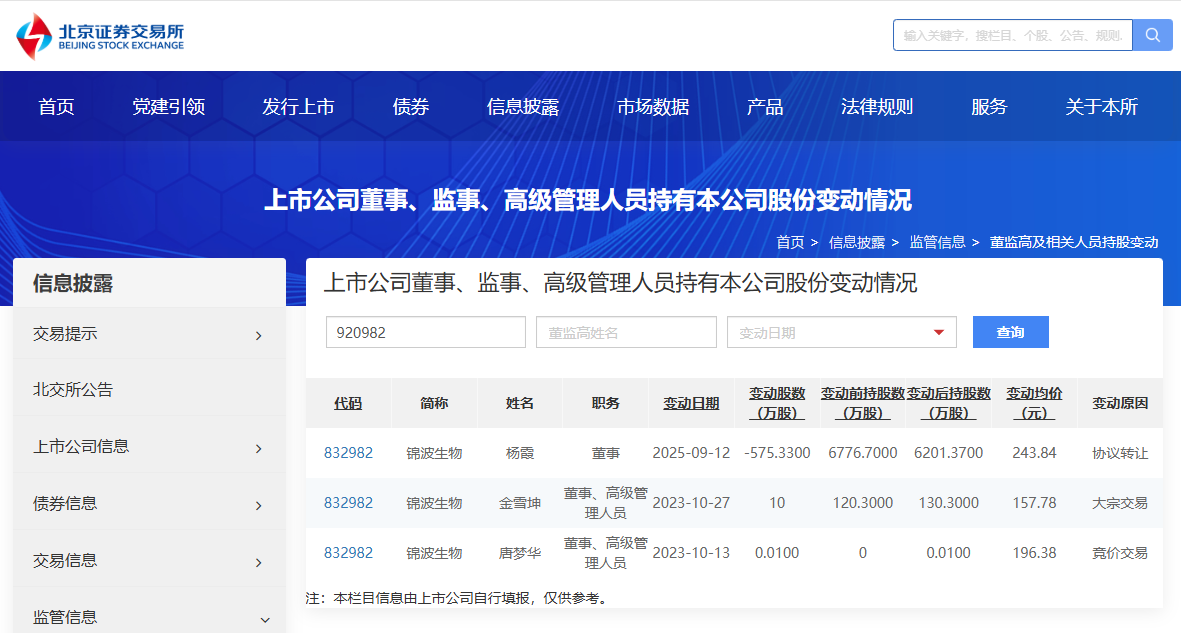
Task: Click the stock code input field
Action: coord(425,332)
